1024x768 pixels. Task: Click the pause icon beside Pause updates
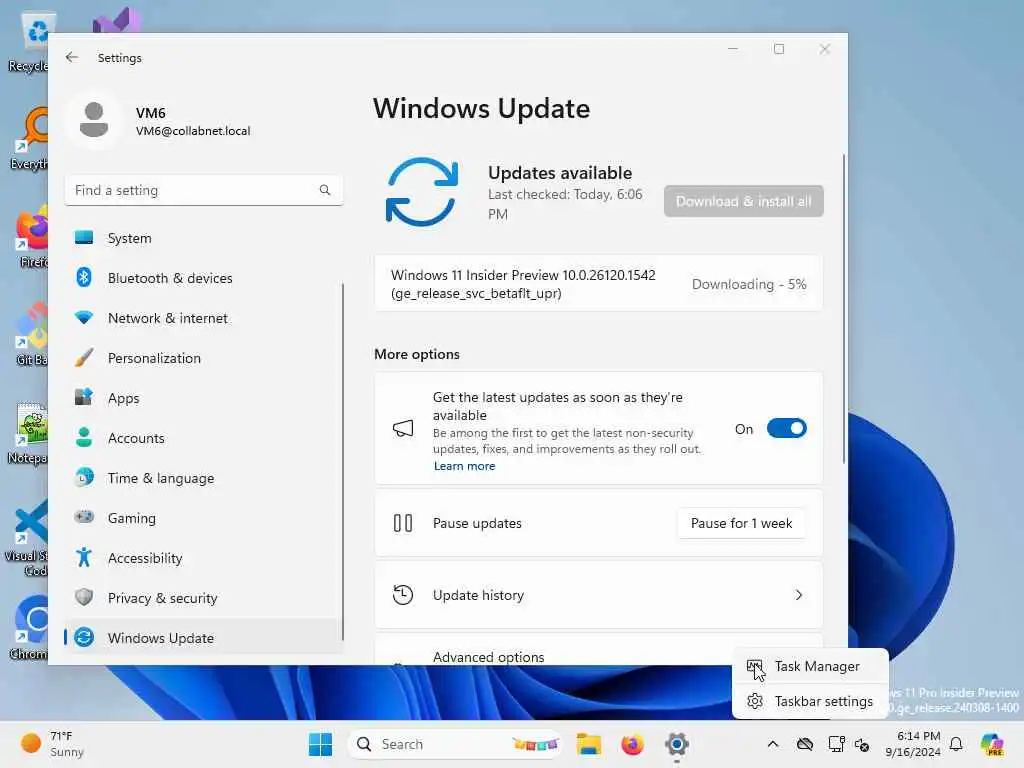403,523
